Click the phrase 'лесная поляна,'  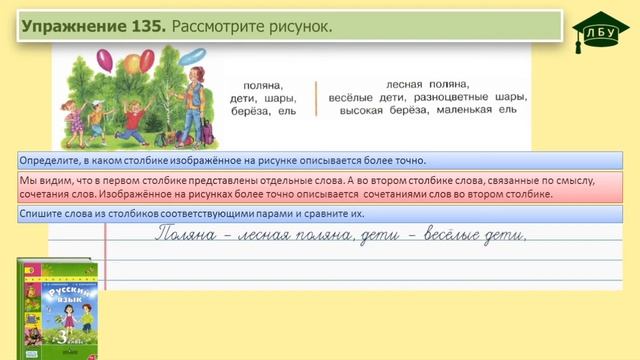[x=428, y=84]
